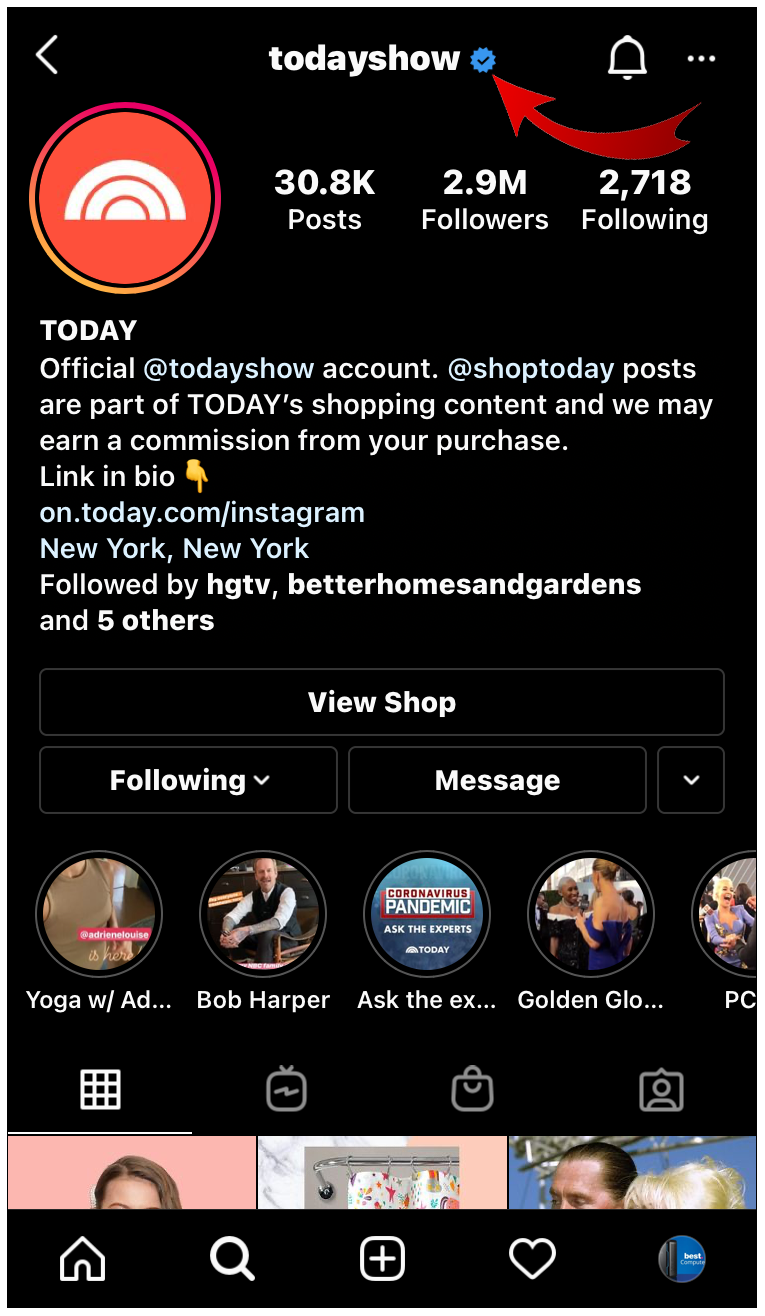This screenshot has width=765, height=1316.
Task: Tap the notification bell icon
Action: tap(627, 58)
